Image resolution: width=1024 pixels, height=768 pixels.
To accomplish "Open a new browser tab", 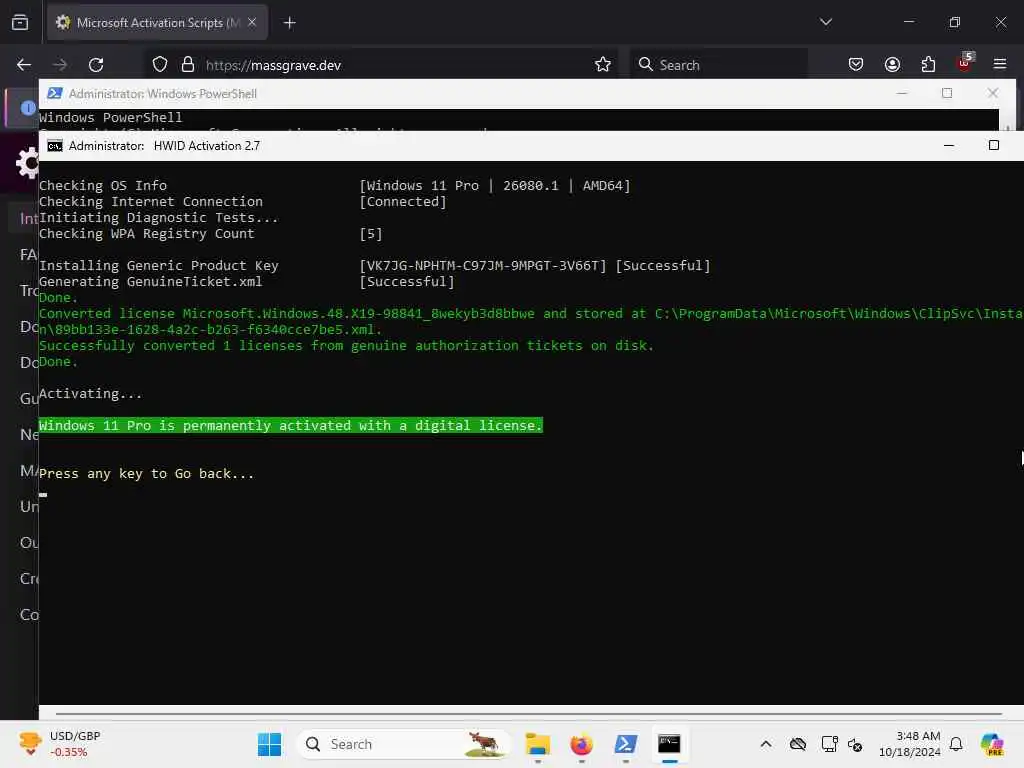I will click(x=289, y=23).
